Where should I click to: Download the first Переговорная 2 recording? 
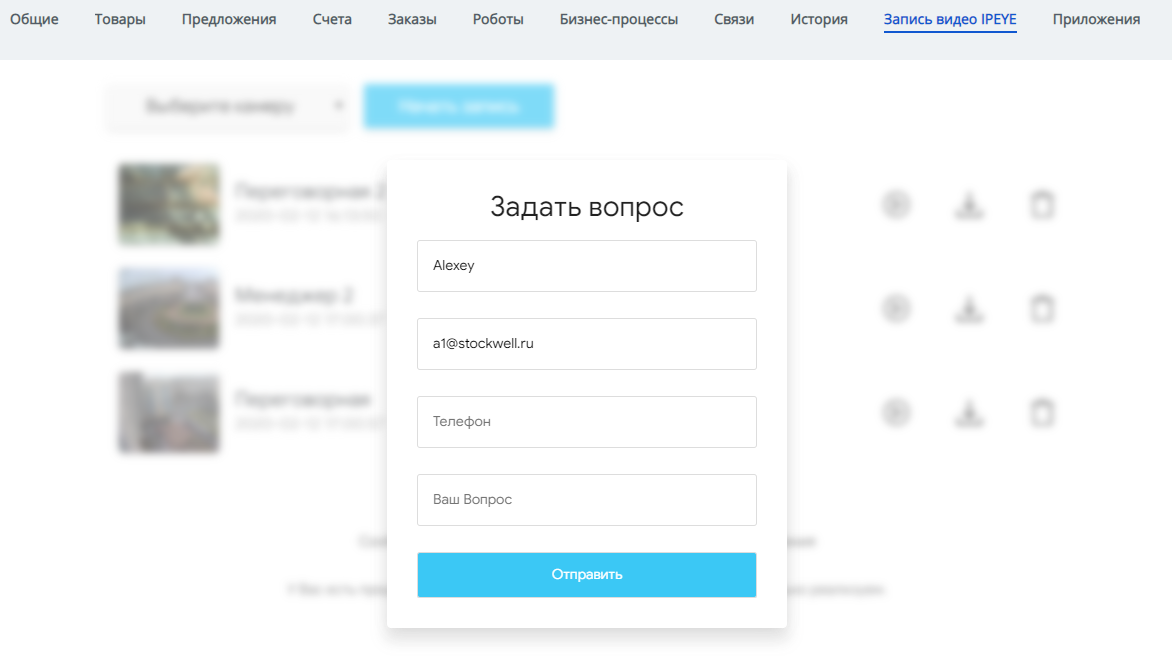pos(968,205)
